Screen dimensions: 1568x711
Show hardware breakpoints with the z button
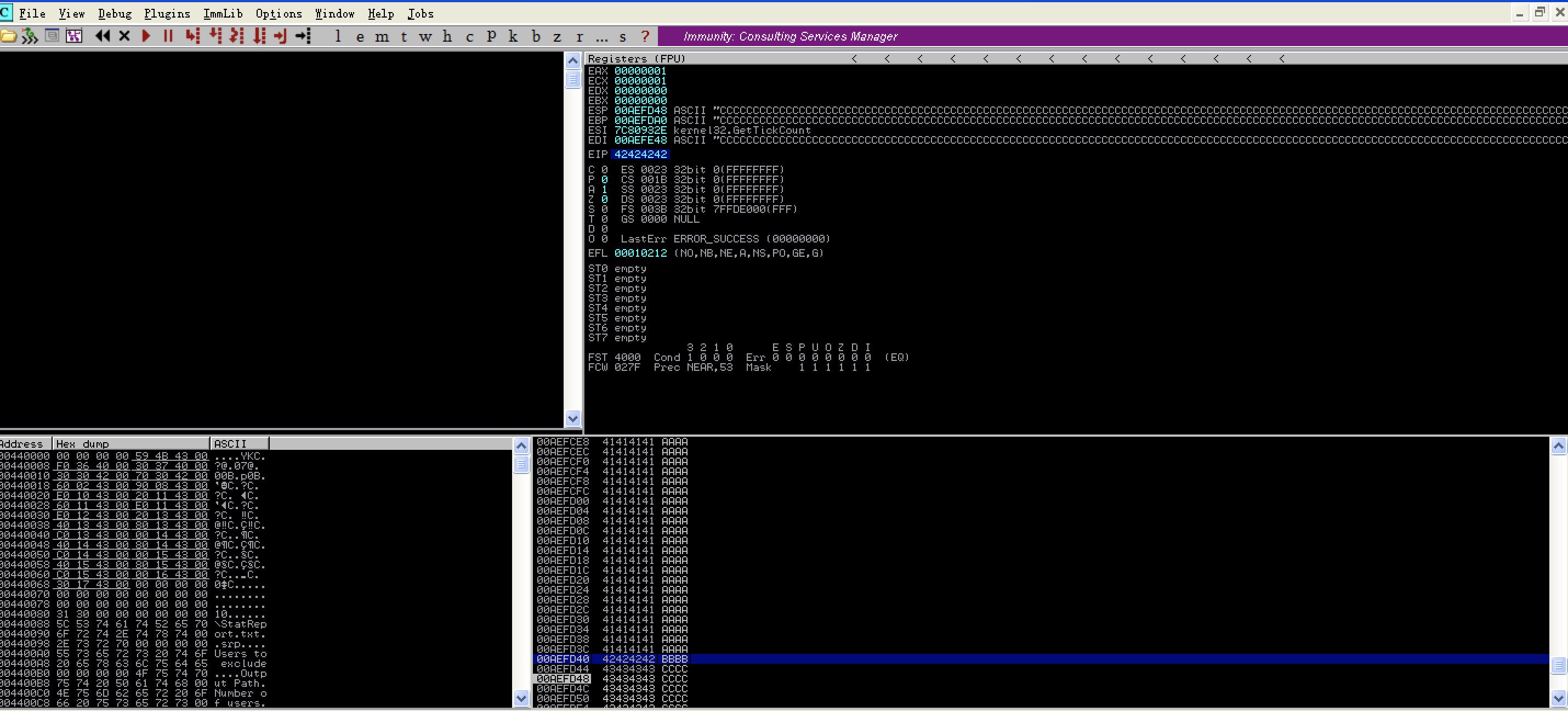coord(557,37)
